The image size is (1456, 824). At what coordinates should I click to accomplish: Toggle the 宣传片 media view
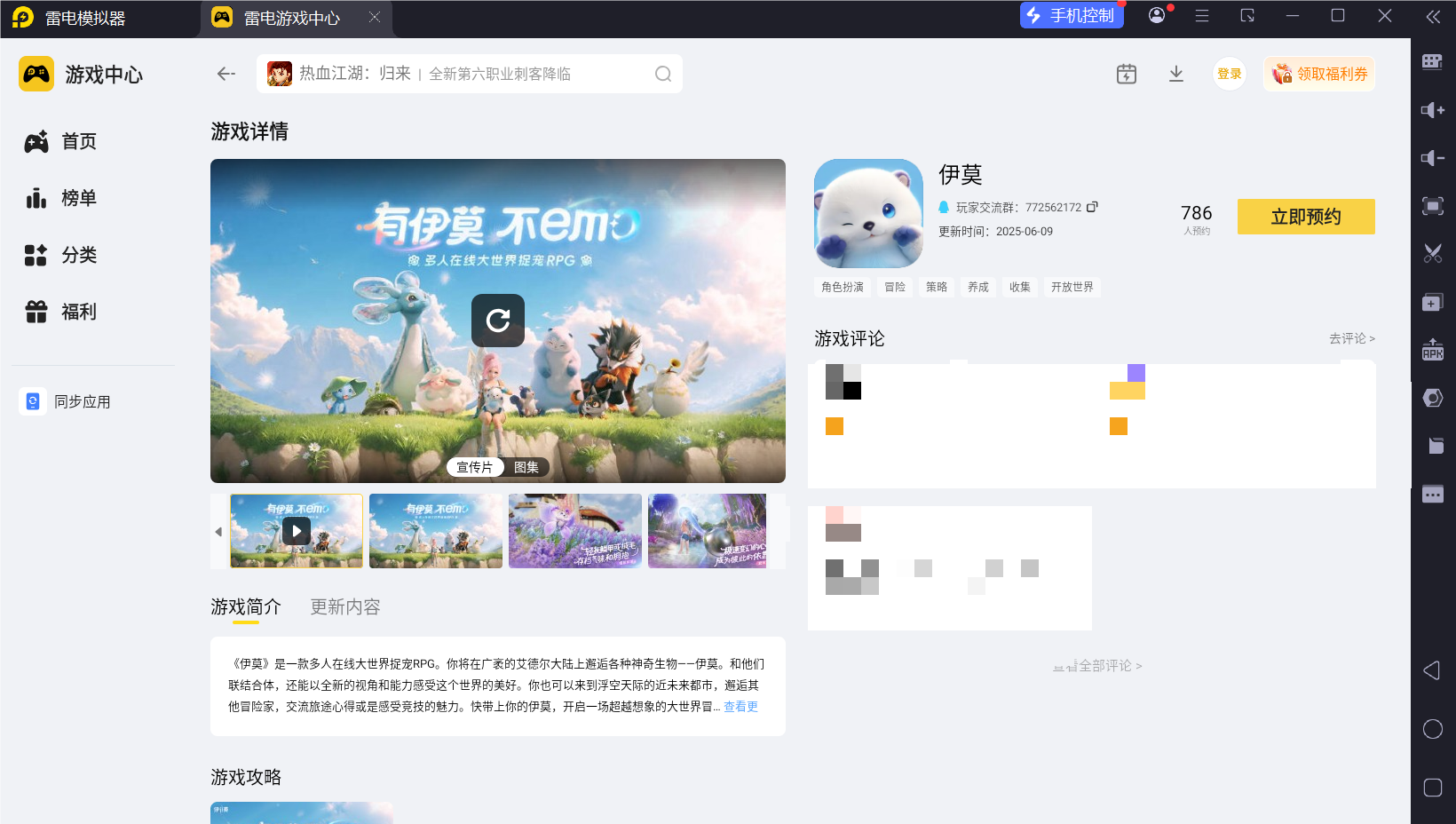tap(475, 466)
